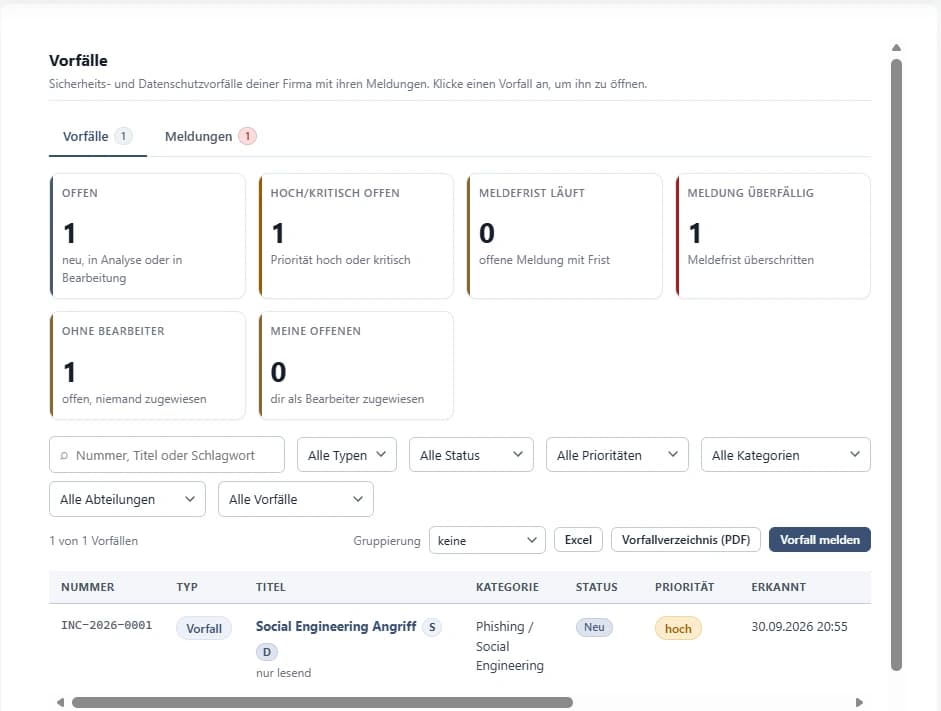Focus the Nummer, Titel oder Schlagwort search field
Viewport: 941px width, 711px height.
(167, 455)
